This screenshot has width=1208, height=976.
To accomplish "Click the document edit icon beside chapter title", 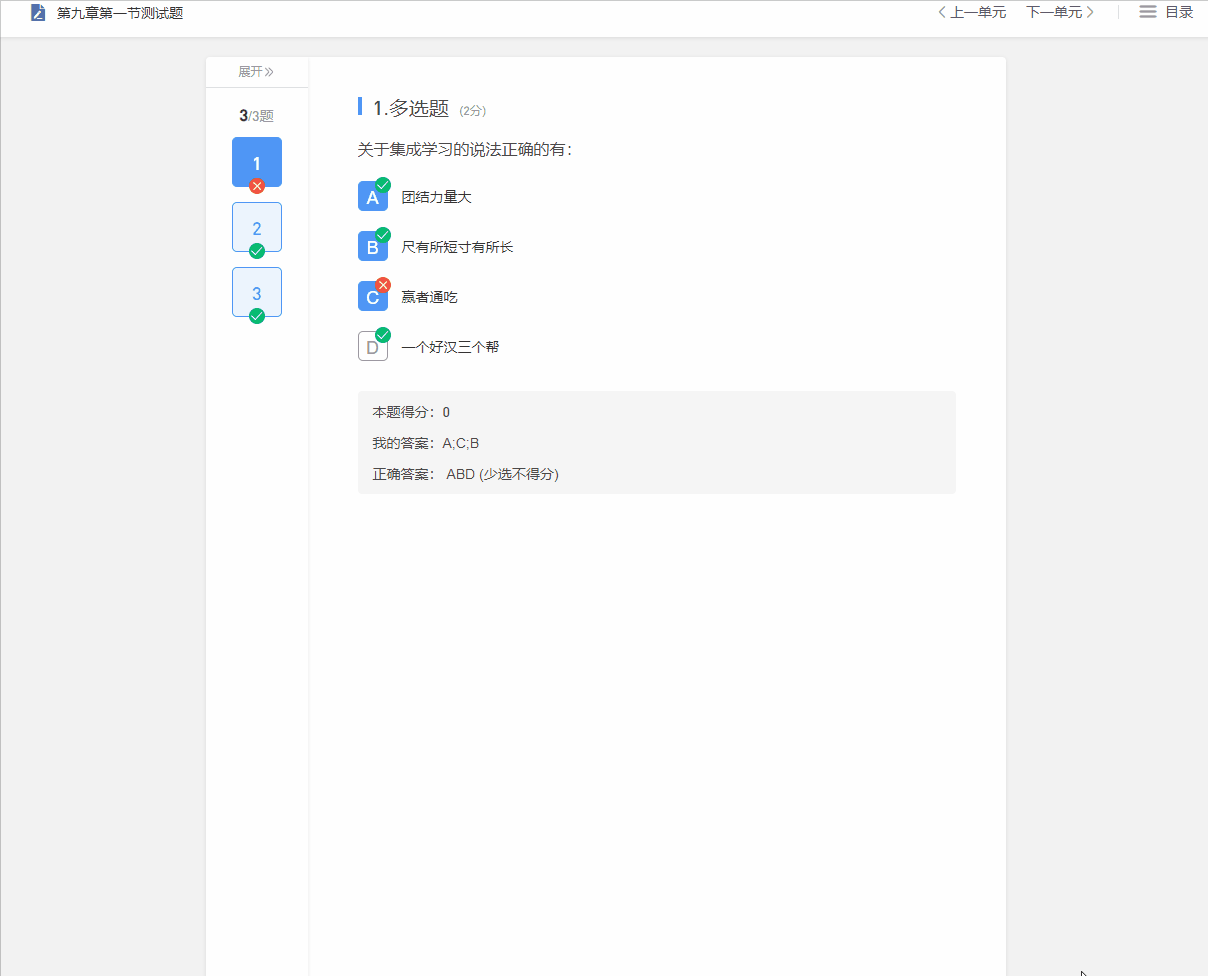I will coord(38,13).
